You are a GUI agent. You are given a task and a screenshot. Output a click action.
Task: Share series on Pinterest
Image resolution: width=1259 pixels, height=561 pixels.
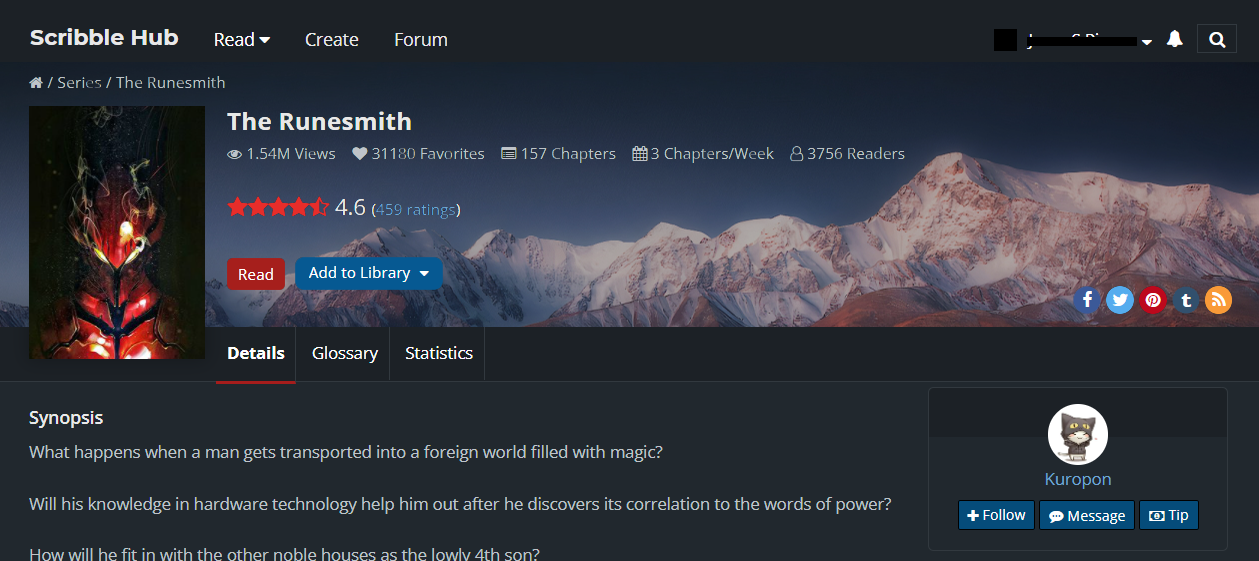(1153, 299)
